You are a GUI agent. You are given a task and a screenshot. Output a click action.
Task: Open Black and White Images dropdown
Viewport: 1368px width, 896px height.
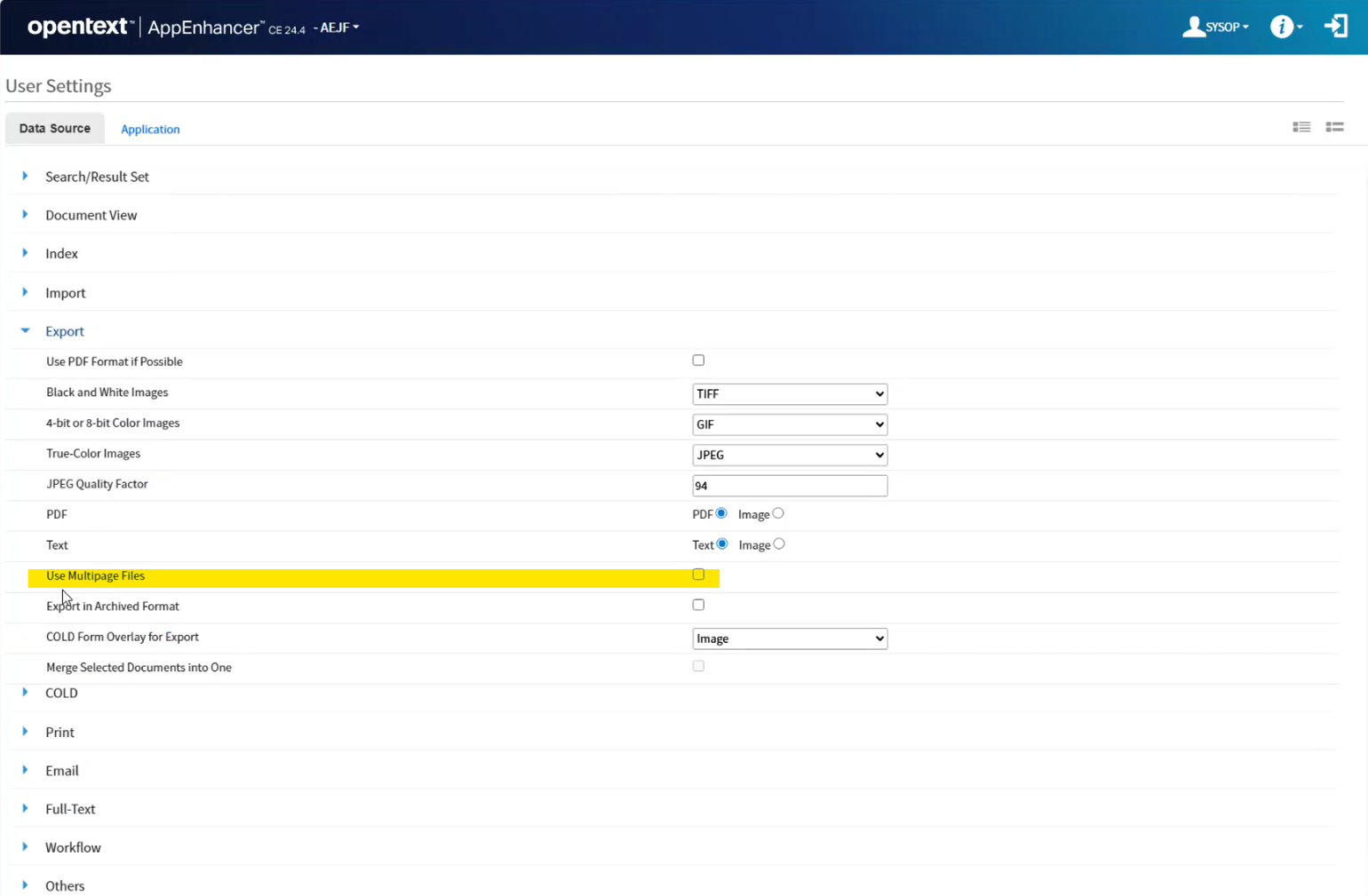(x=789, y=393)
